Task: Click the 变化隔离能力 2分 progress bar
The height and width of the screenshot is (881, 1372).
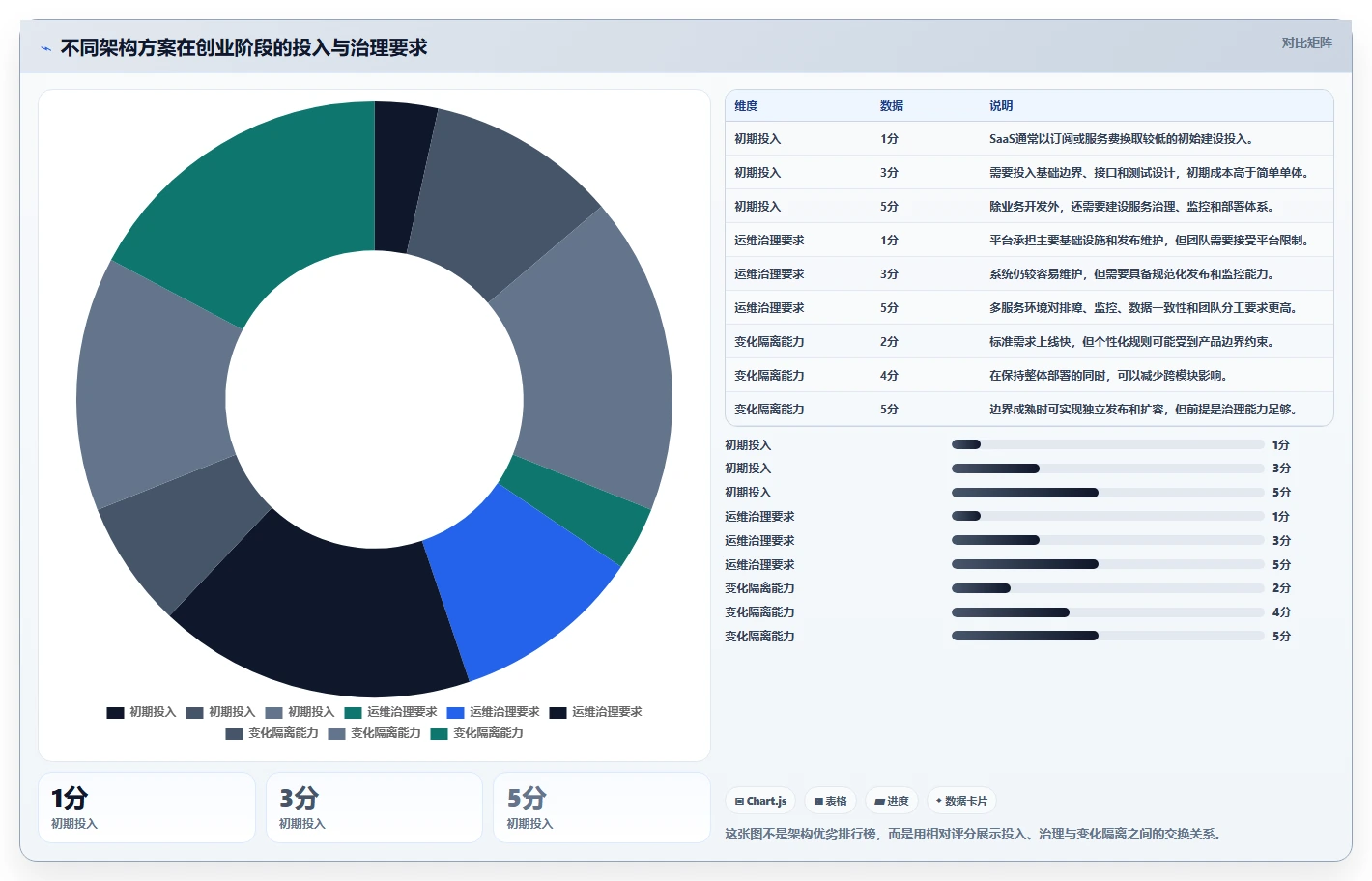Action: [x=1107, y=588]
